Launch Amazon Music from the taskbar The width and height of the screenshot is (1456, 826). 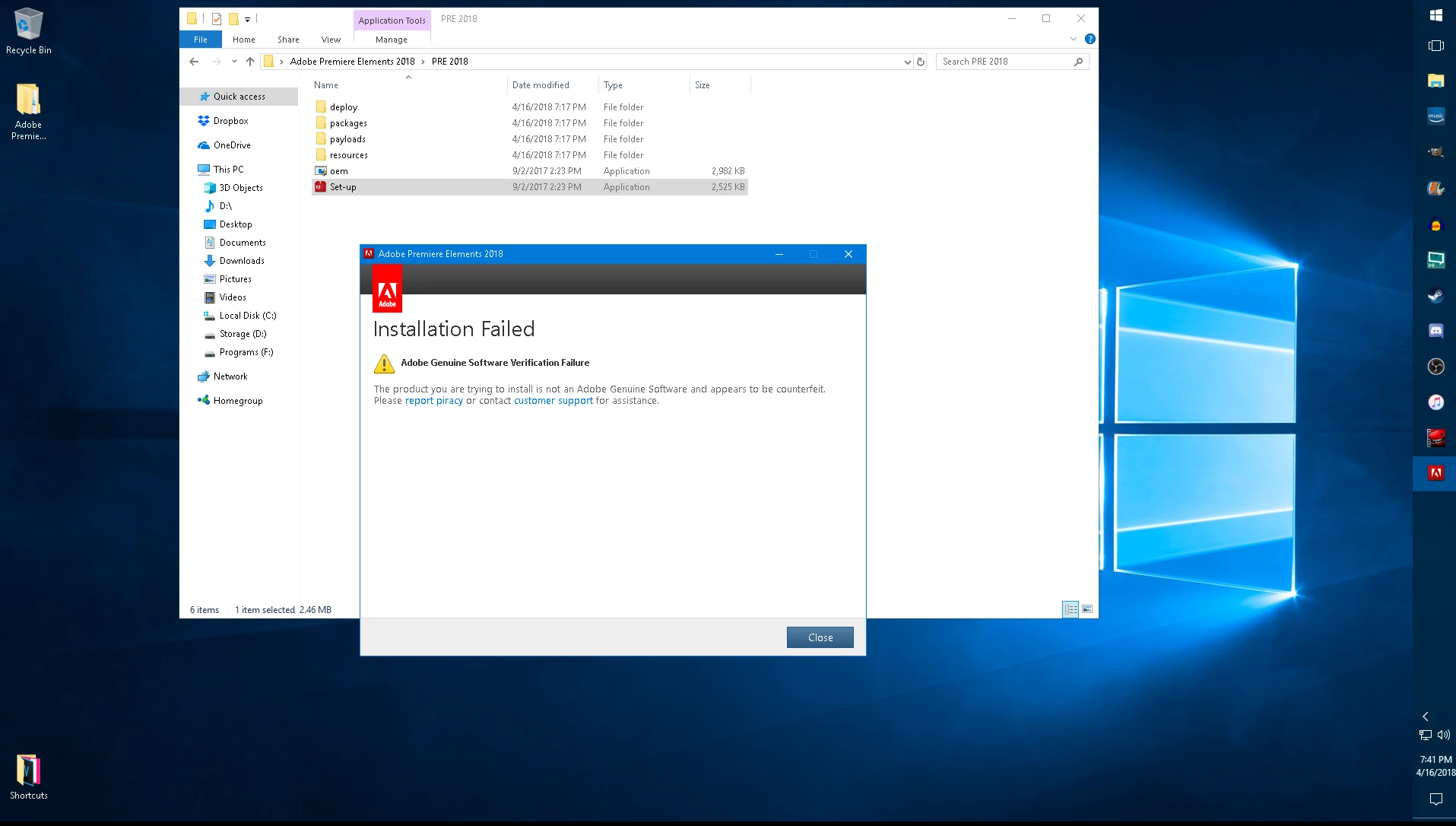coord(1435,116)
